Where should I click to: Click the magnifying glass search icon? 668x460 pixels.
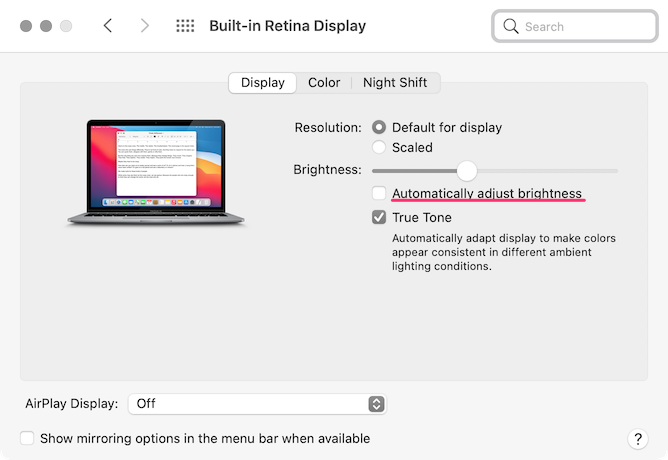(x=512, y=26)
